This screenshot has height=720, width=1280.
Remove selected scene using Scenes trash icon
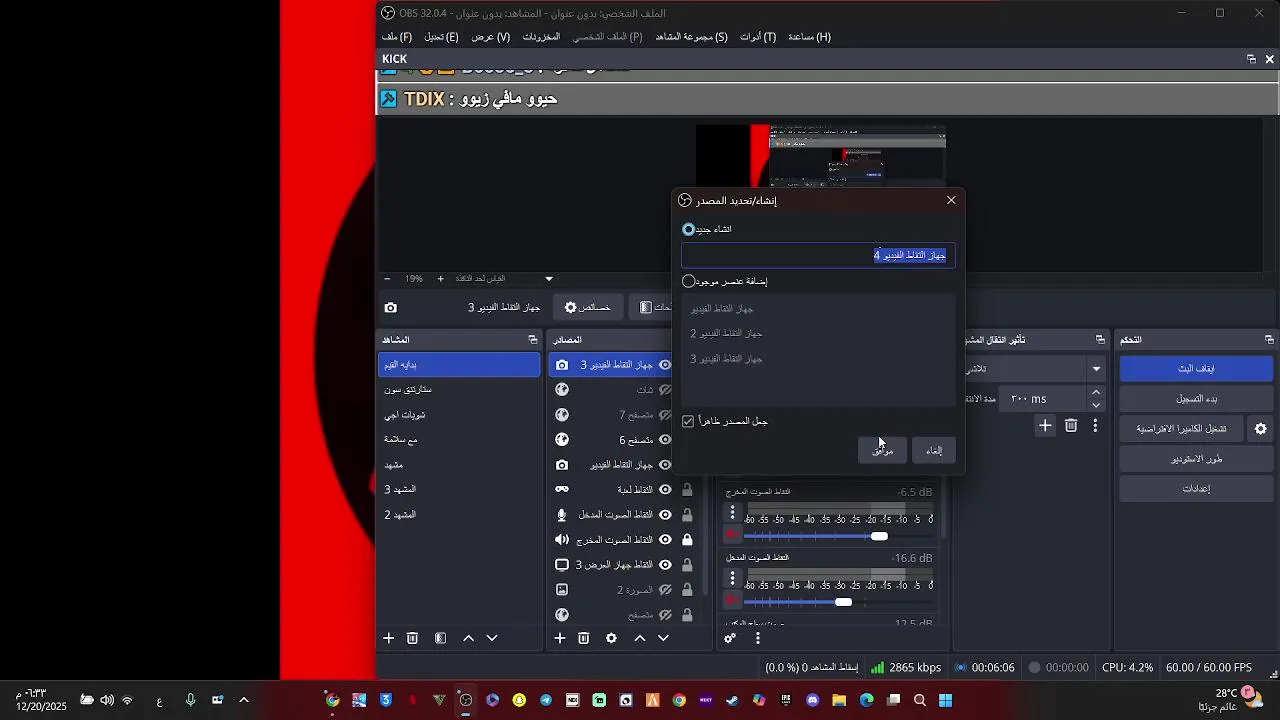point(412,638)
